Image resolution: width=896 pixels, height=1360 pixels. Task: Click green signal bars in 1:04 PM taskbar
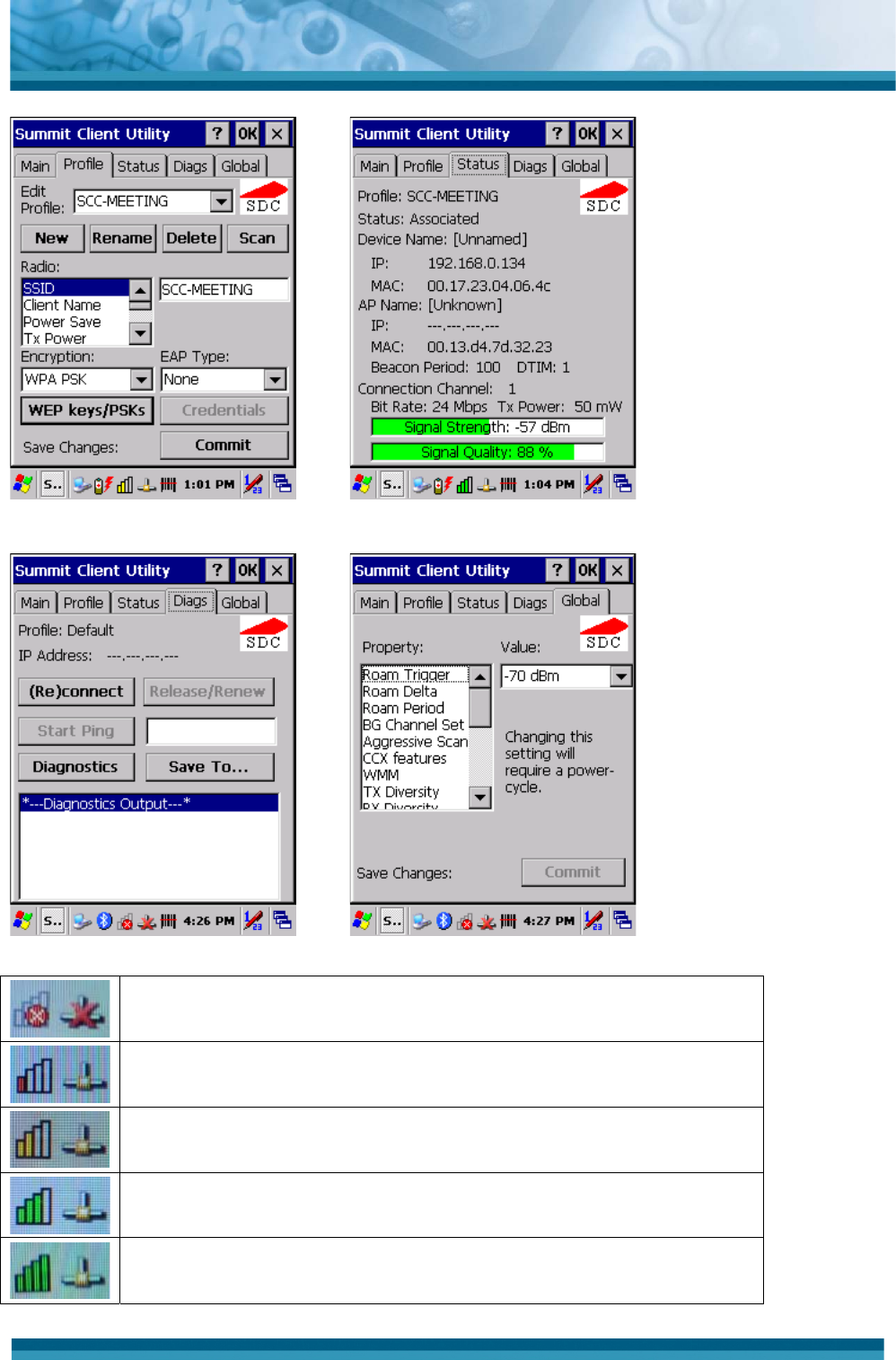coord(464,485)
